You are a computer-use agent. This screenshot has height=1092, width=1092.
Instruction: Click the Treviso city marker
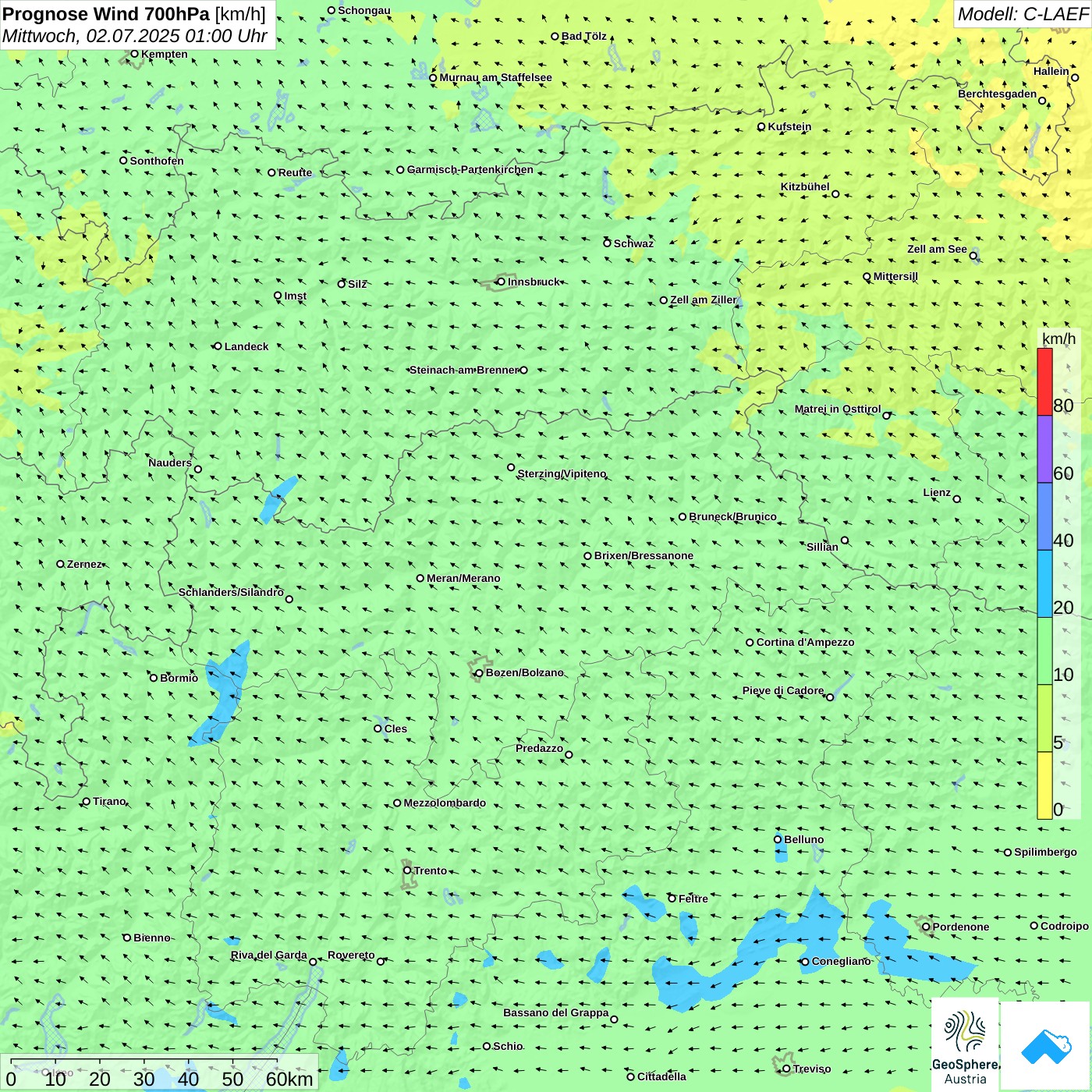[x=786, y=1069]
